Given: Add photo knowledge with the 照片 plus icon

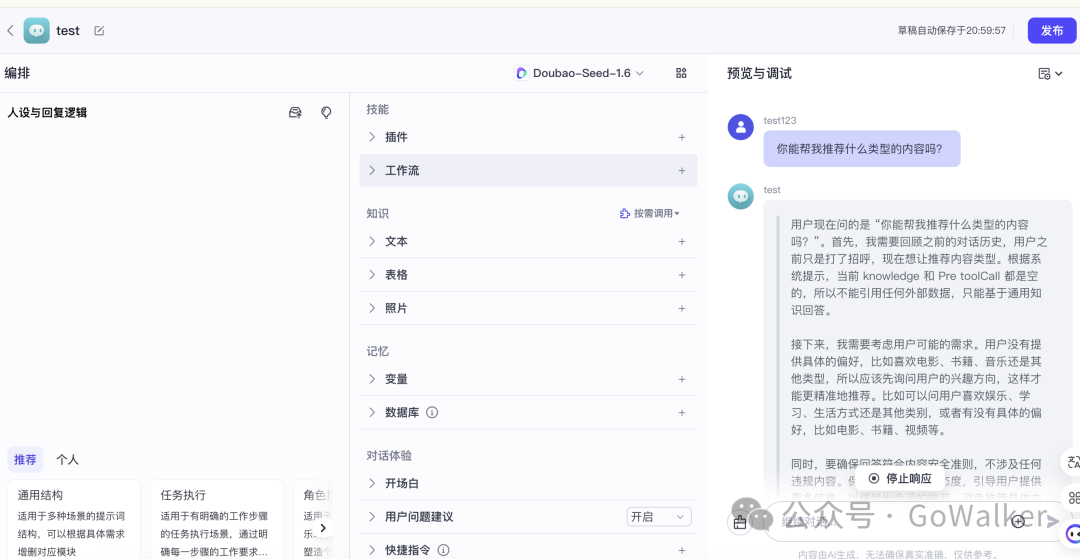Looking at the screenshot, I should pos(682,308).
